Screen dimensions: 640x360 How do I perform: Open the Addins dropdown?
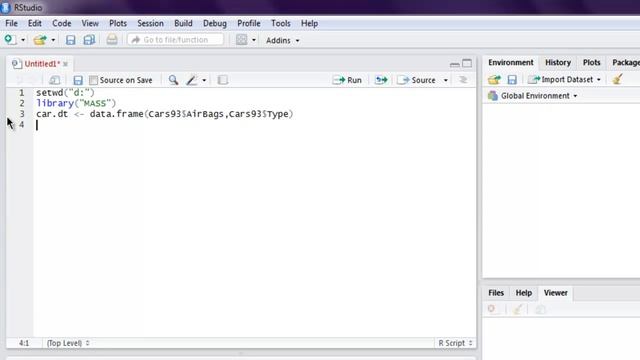click(x=282, y=40)
